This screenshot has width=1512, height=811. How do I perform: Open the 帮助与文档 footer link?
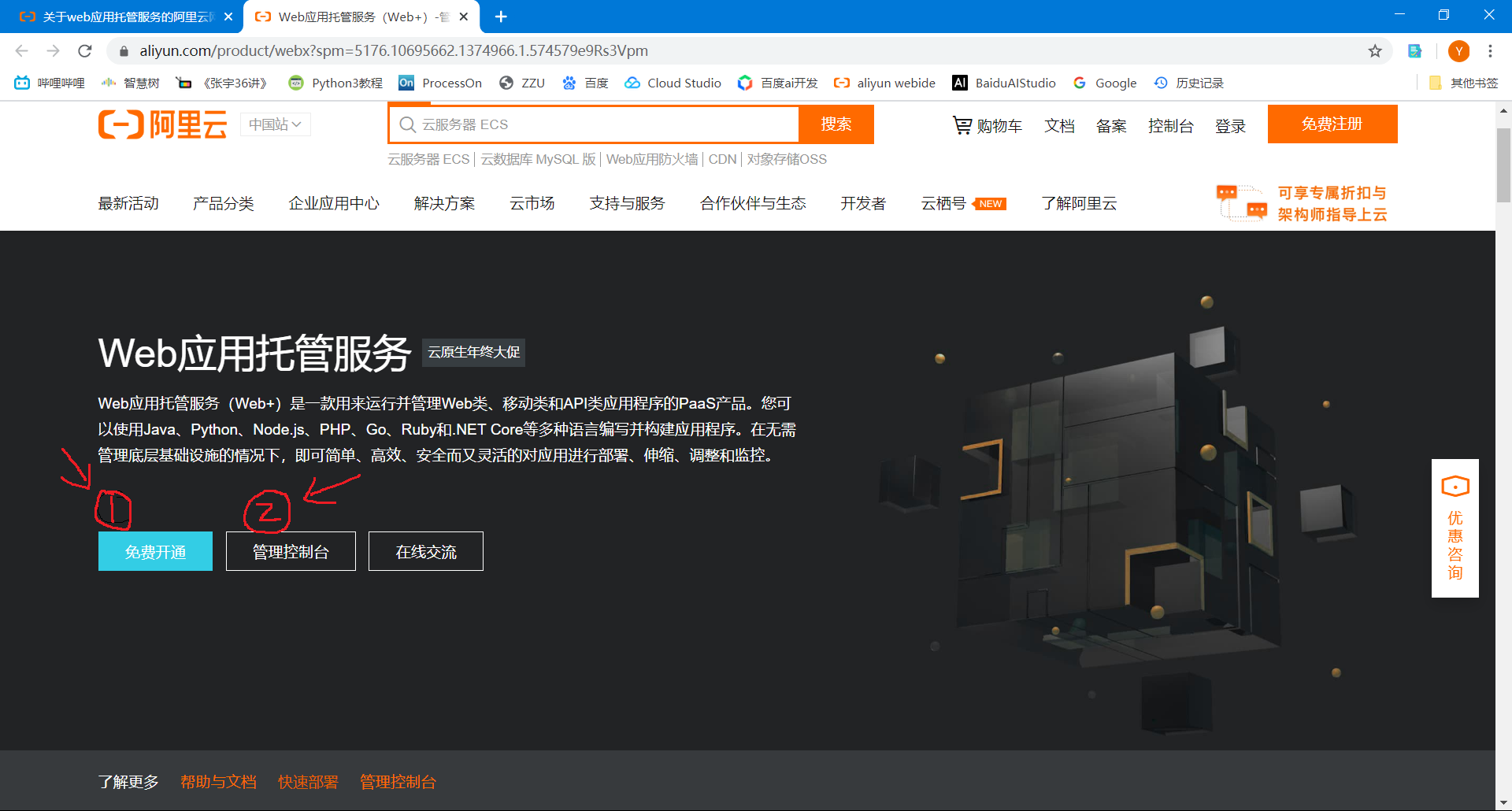pyautogui.click(x=218, y=782)
